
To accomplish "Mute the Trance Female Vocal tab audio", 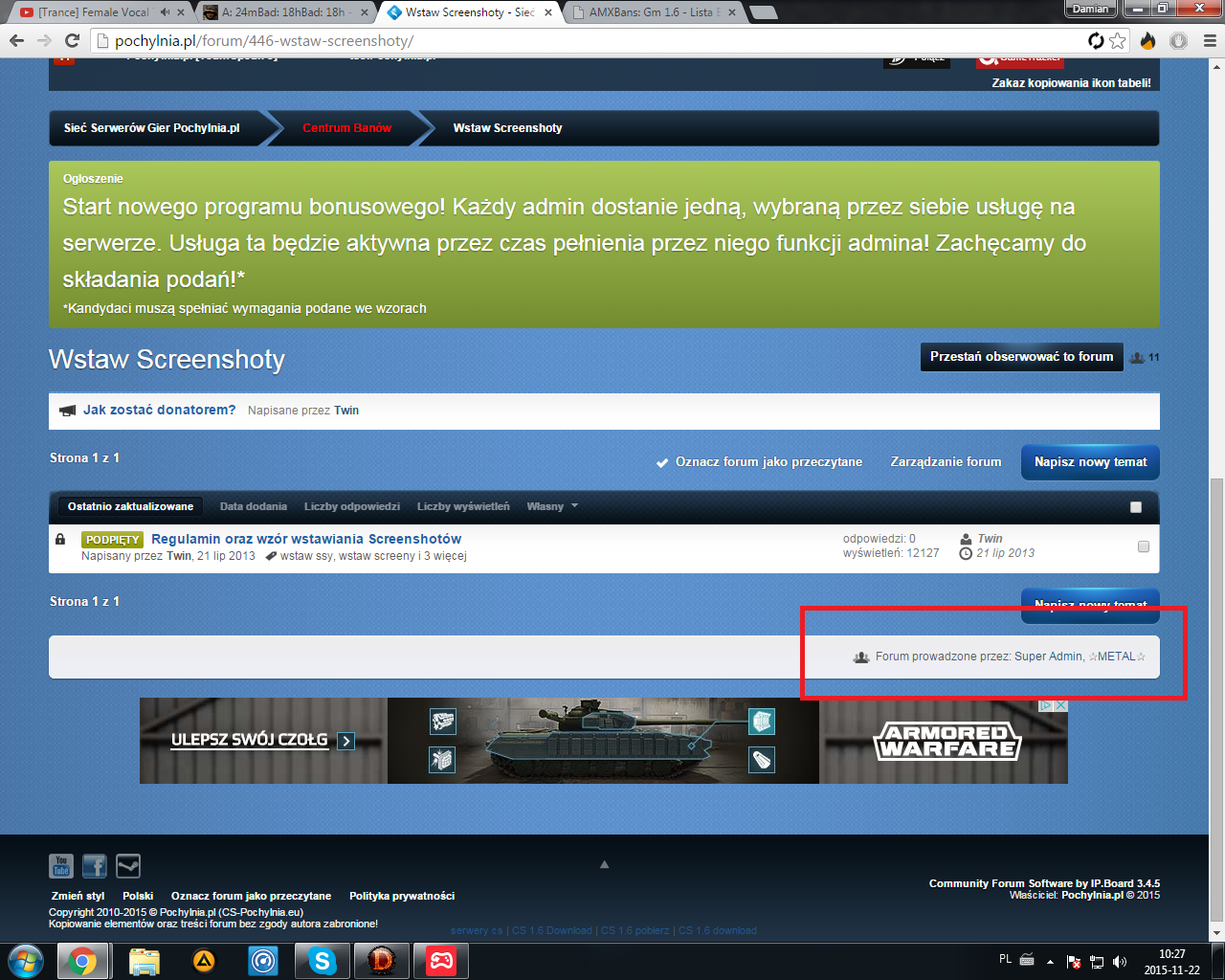I will pos(165,12).
